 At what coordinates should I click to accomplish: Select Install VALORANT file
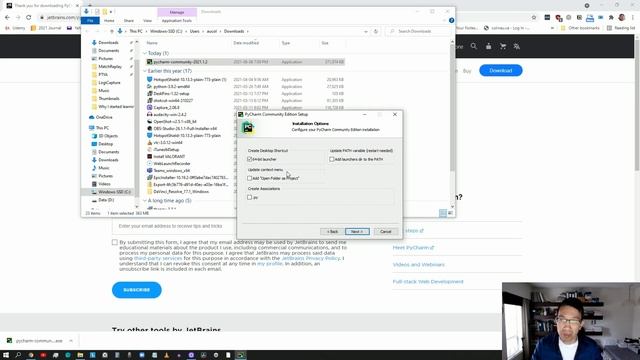pyautogui.click(x=169, y=156)
